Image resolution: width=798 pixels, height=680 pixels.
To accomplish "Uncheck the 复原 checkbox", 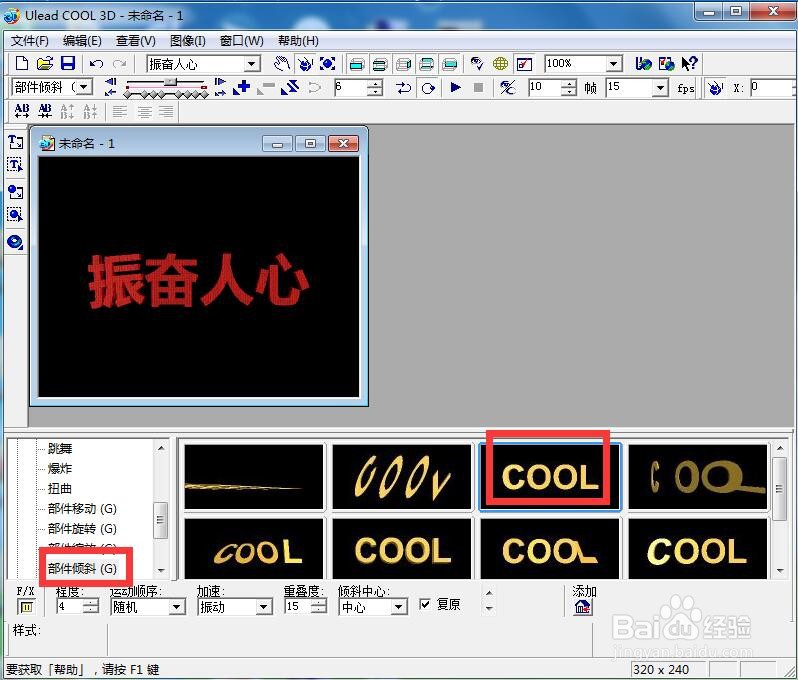I will coord(424,604).
